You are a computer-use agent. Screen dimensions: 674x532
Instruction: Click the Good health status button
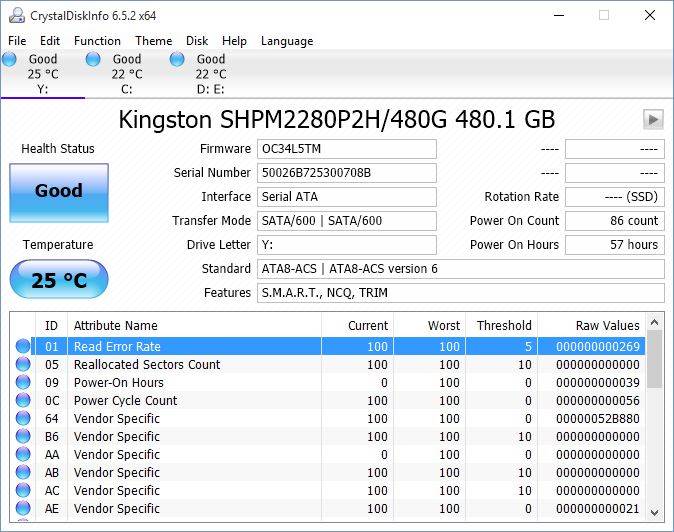(x=59, y=193)
